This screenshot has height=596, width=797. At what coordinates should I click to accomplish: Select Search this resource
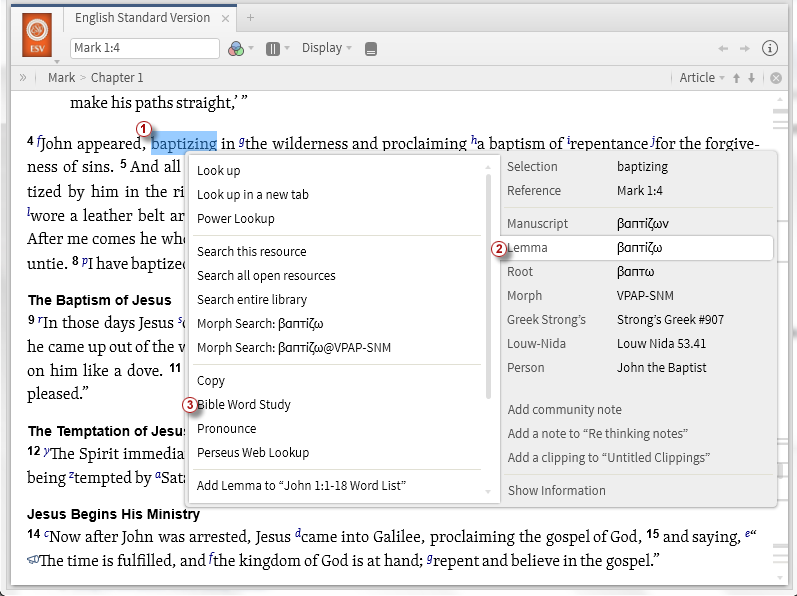click(252, 252)
